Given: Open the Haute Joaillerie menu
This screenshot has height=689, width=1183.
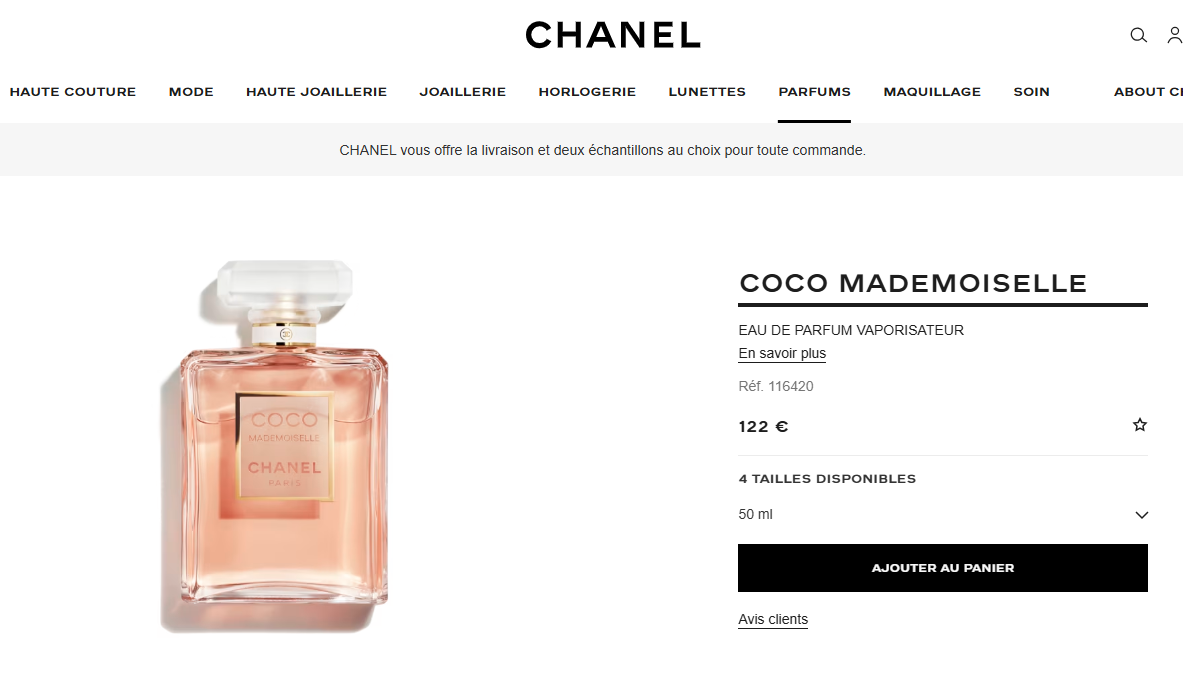Looking at the screenshot, I should (x=316, y=91).
